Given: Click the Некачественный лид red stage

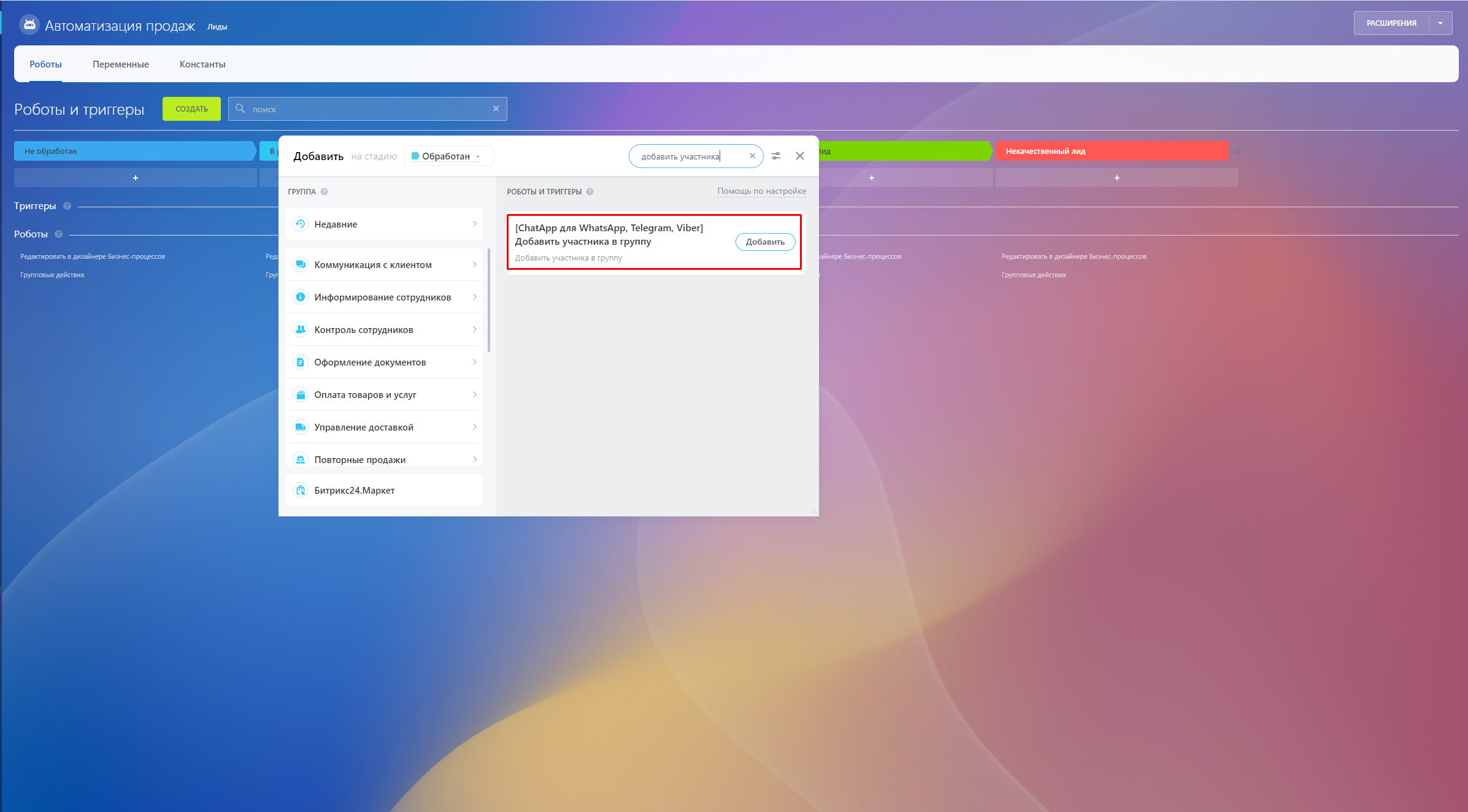Looking at the screenshot, I should click(x=1111, y=151).
